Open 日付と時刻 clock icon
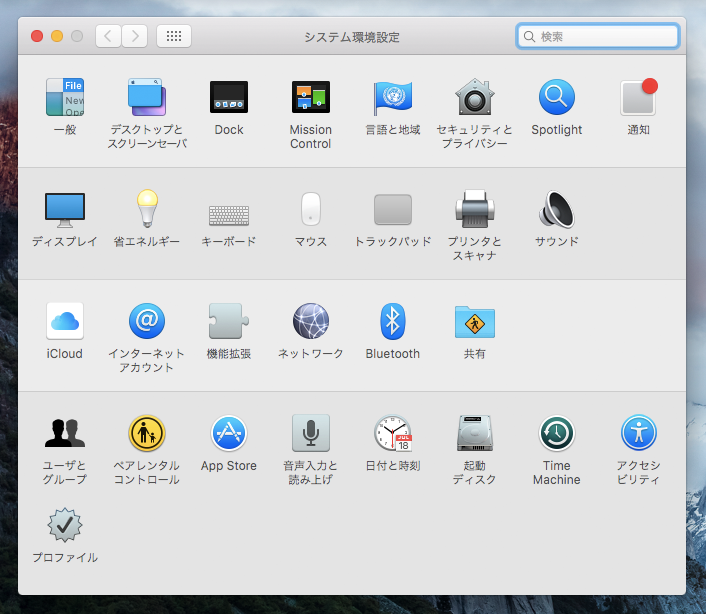Viewport: 706px width, 614px height. pyautogui.click(x=393, y=433)
